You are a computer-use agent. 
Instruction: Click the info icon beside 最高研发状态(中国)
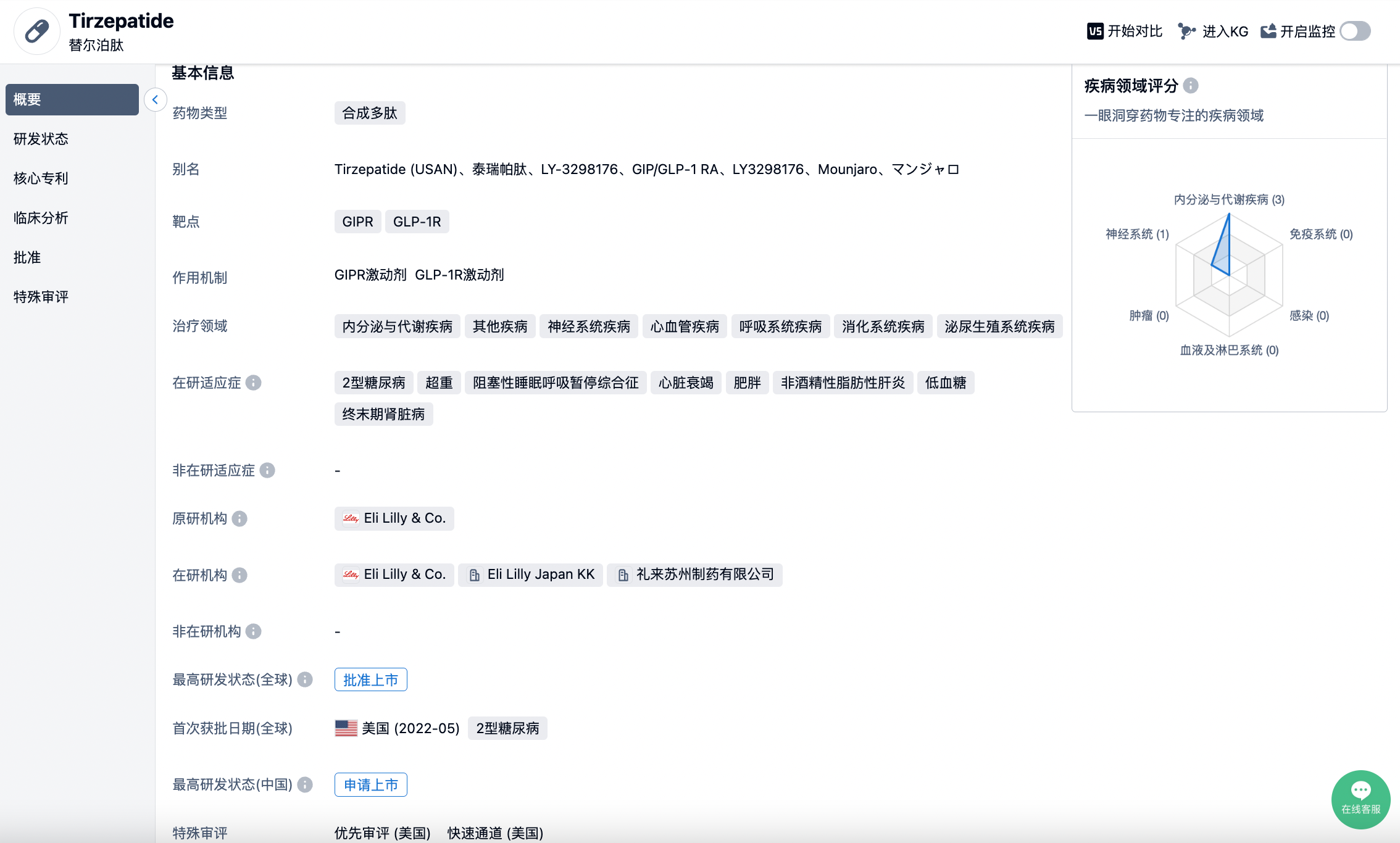(305, 784)
